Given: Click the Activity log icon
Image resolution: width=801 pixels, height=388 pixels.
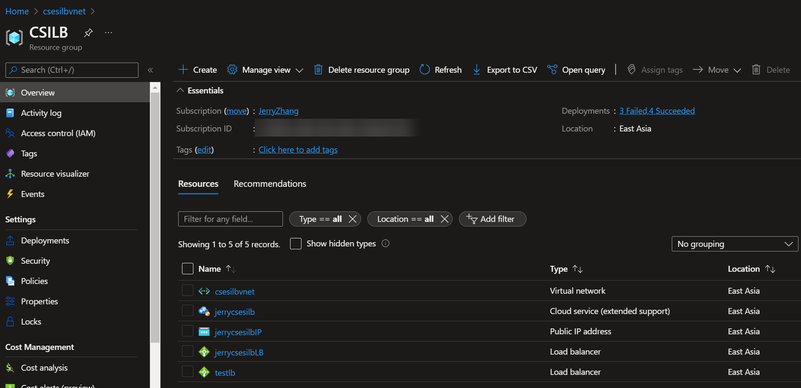Looking at the screenshot, I should point(10,113).
